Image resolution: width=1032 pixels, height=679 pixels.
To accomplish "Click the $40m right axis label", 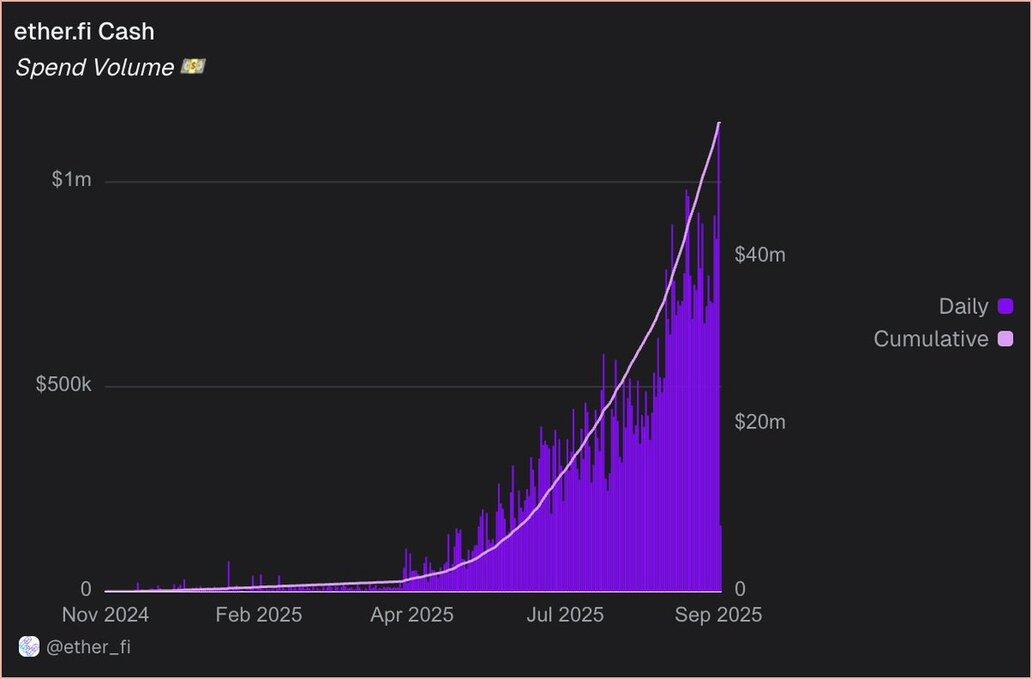I will click(760, 255).
